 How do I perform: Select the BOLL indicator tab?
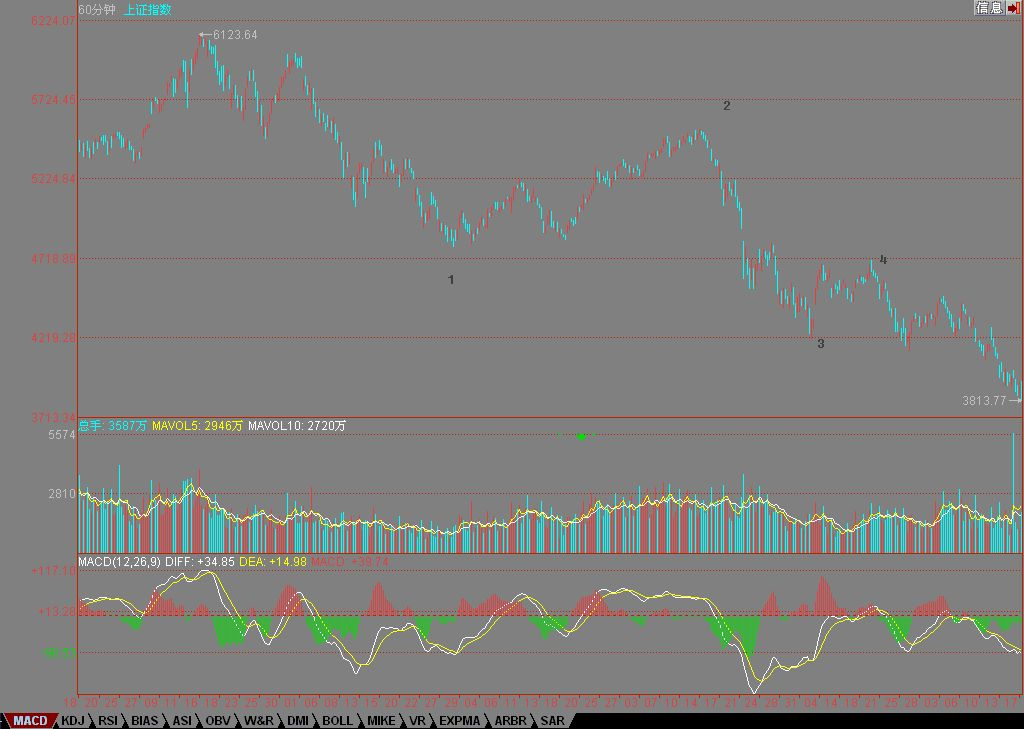337,721
